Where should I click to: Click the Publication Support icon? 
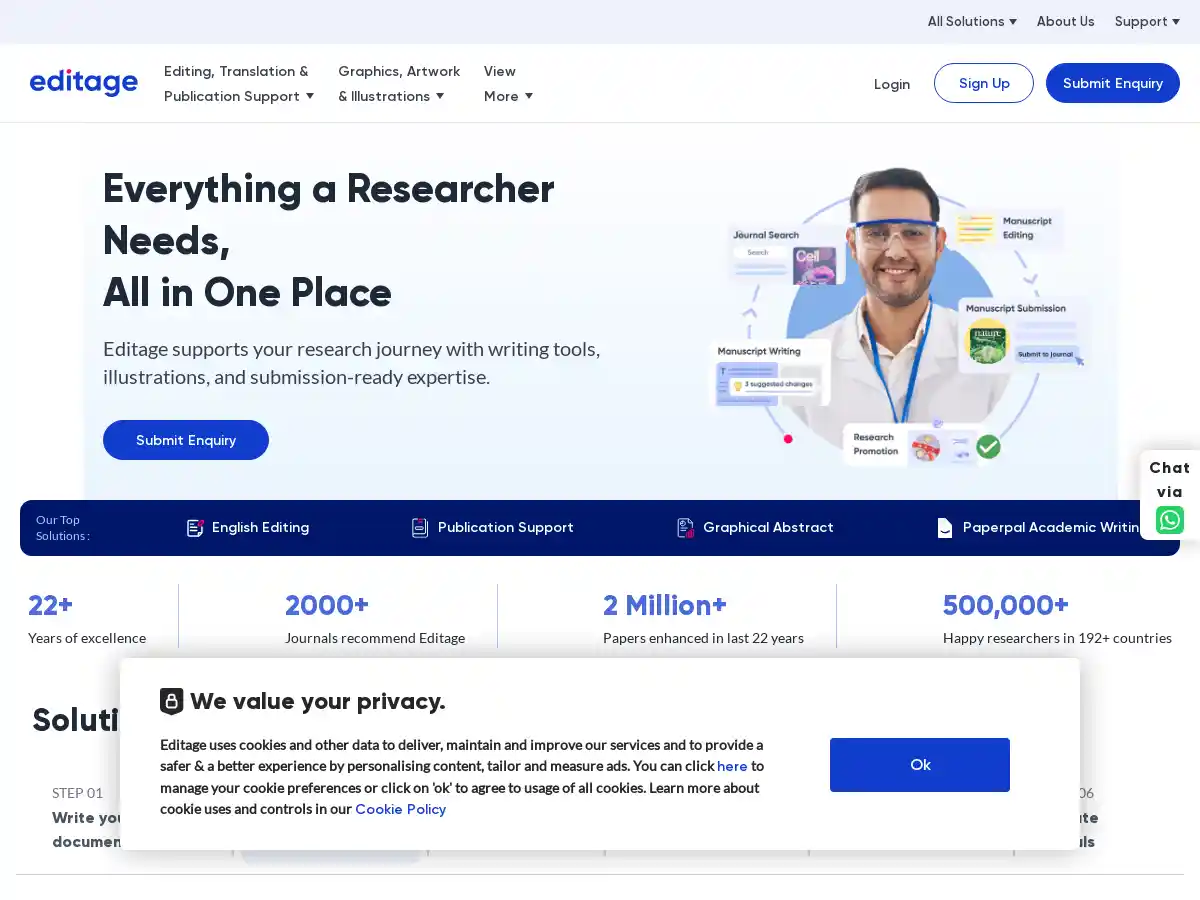click(x=420, y=528)
